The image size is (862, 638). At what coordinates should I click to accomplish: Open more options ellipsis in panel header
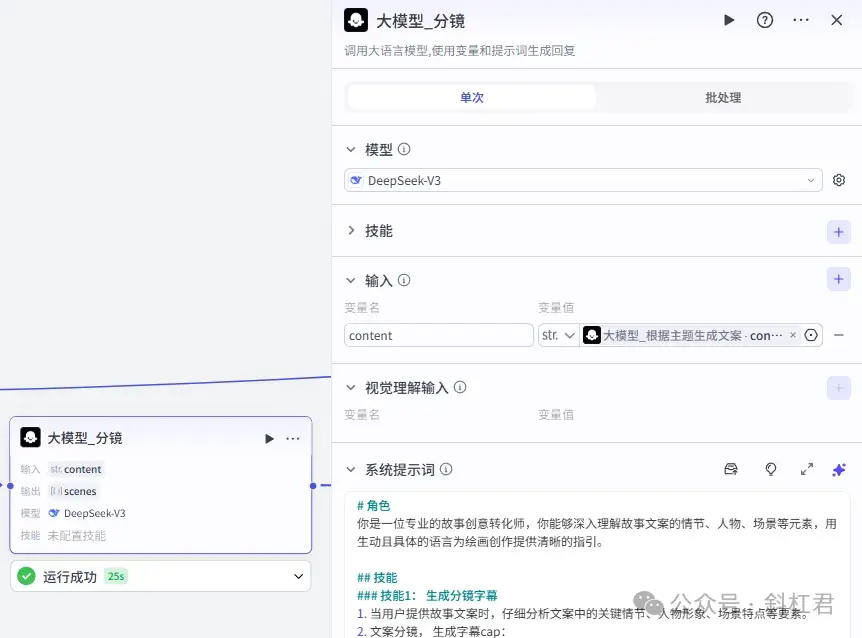click(801, 20)
